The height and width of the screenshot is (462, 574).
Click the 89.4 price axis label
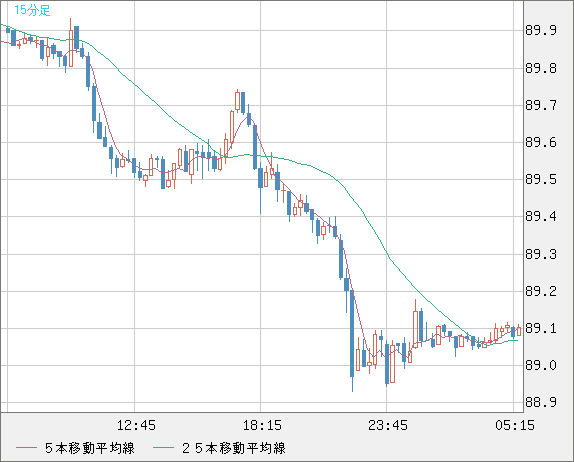coord(541,216)
